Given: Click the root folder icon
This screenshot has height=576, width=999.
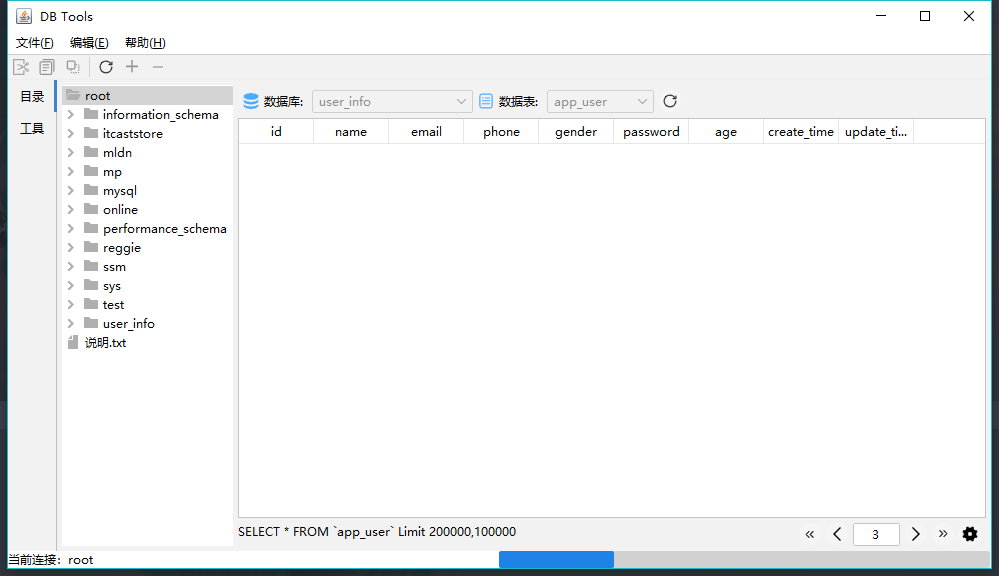Looking at the screenshot, I should (73, 95).
